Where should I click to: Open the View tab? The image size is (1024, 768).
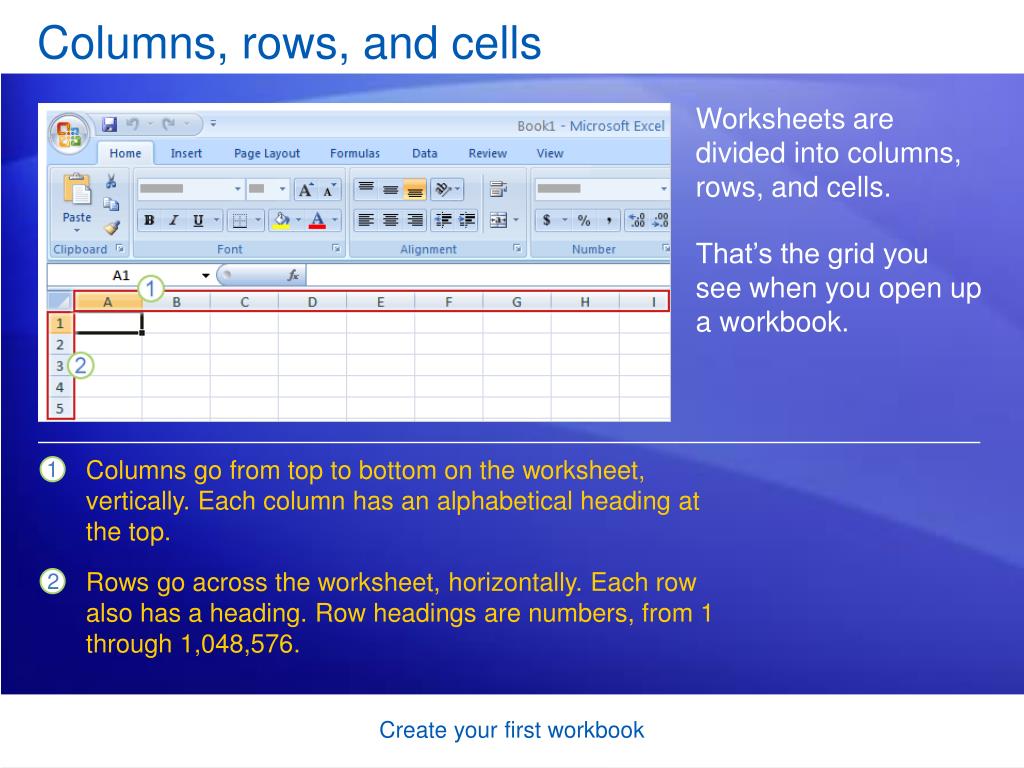pyautogui.click(x=550, y=153)
